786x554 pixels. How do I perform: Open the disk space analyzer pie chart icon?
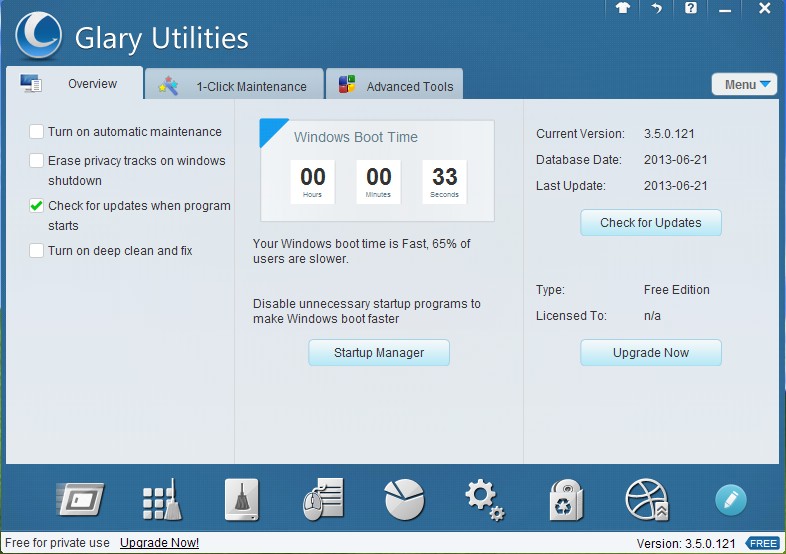404,498
